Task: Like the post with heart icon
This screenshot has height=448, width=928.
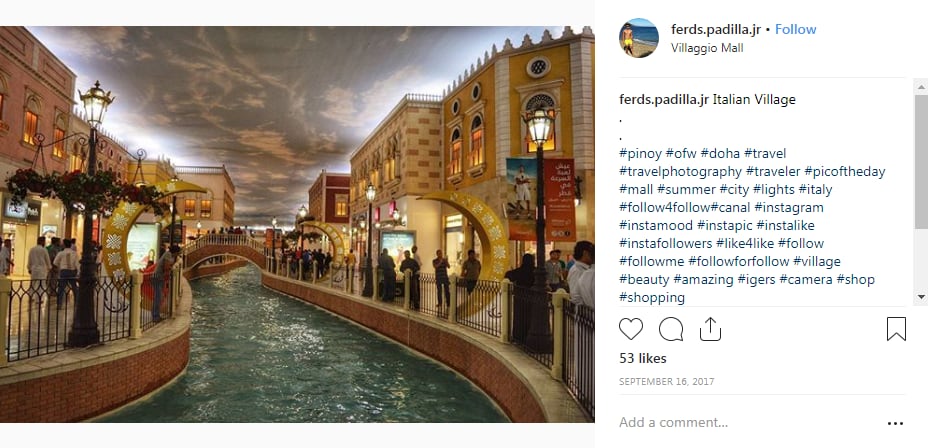Action: [631, 329]
